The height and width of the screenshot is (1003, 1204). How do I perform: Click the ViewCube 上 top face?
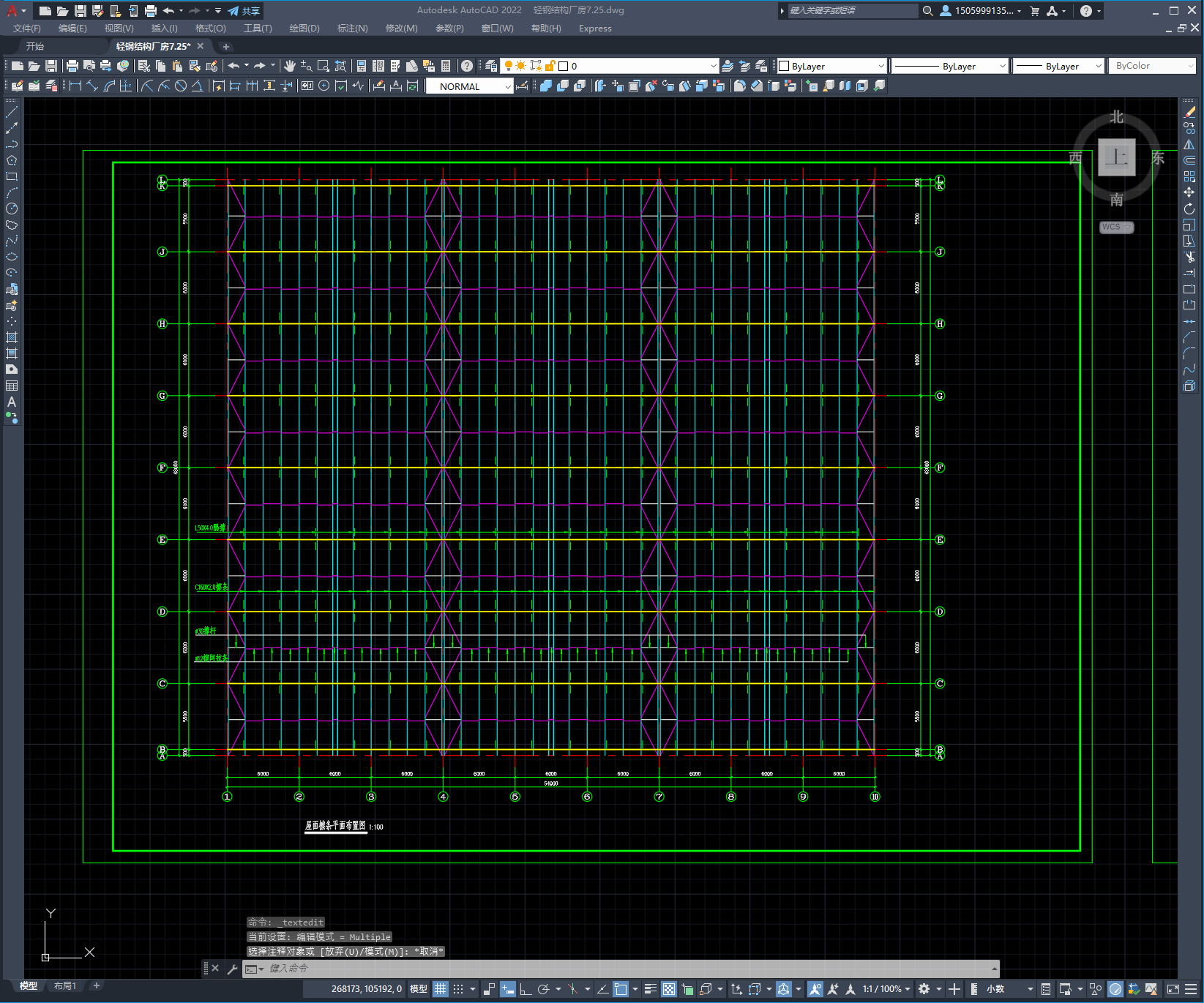coord(1116,157)
